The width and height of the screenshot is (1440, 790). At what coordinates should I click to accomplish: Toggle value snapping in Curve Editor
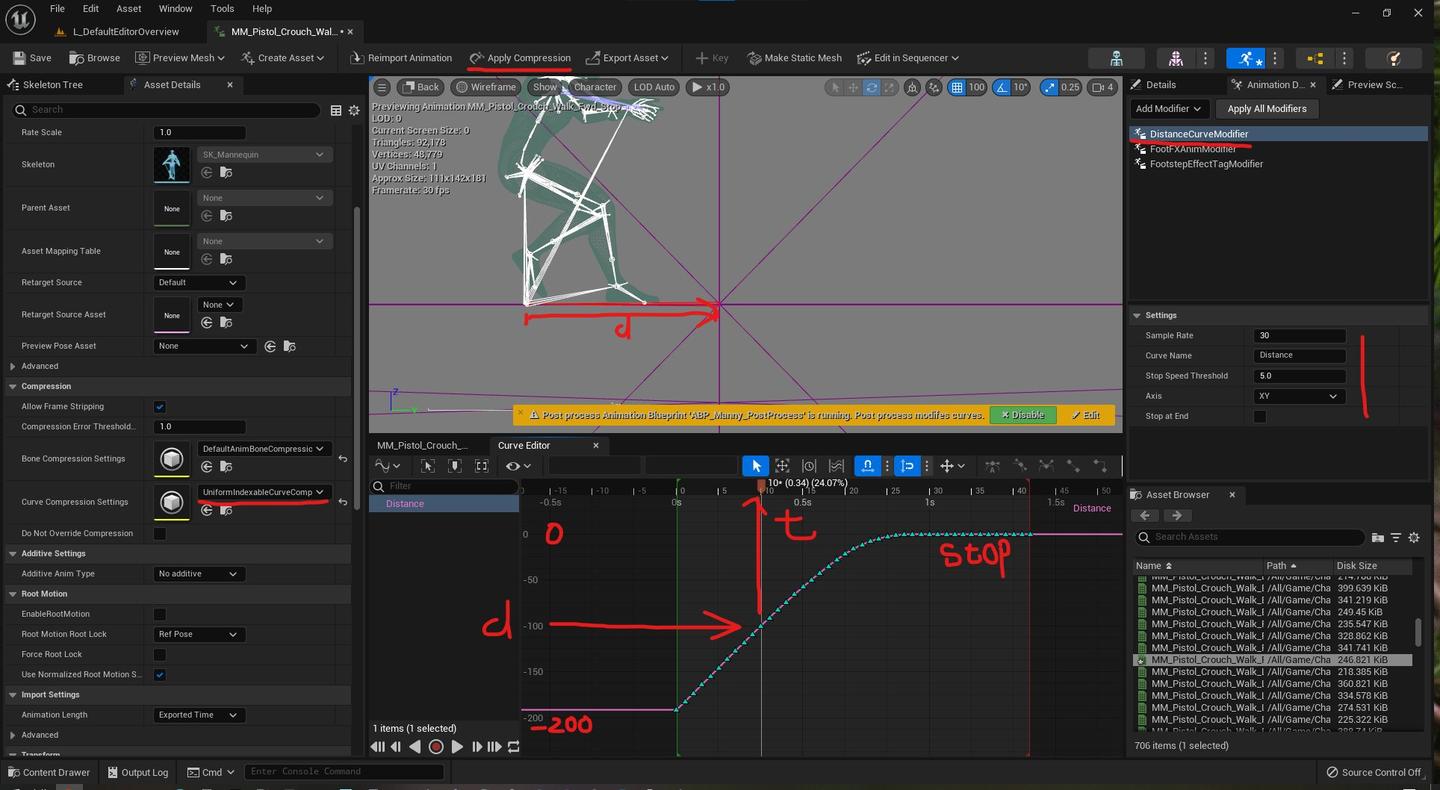(x=907, y=466)
